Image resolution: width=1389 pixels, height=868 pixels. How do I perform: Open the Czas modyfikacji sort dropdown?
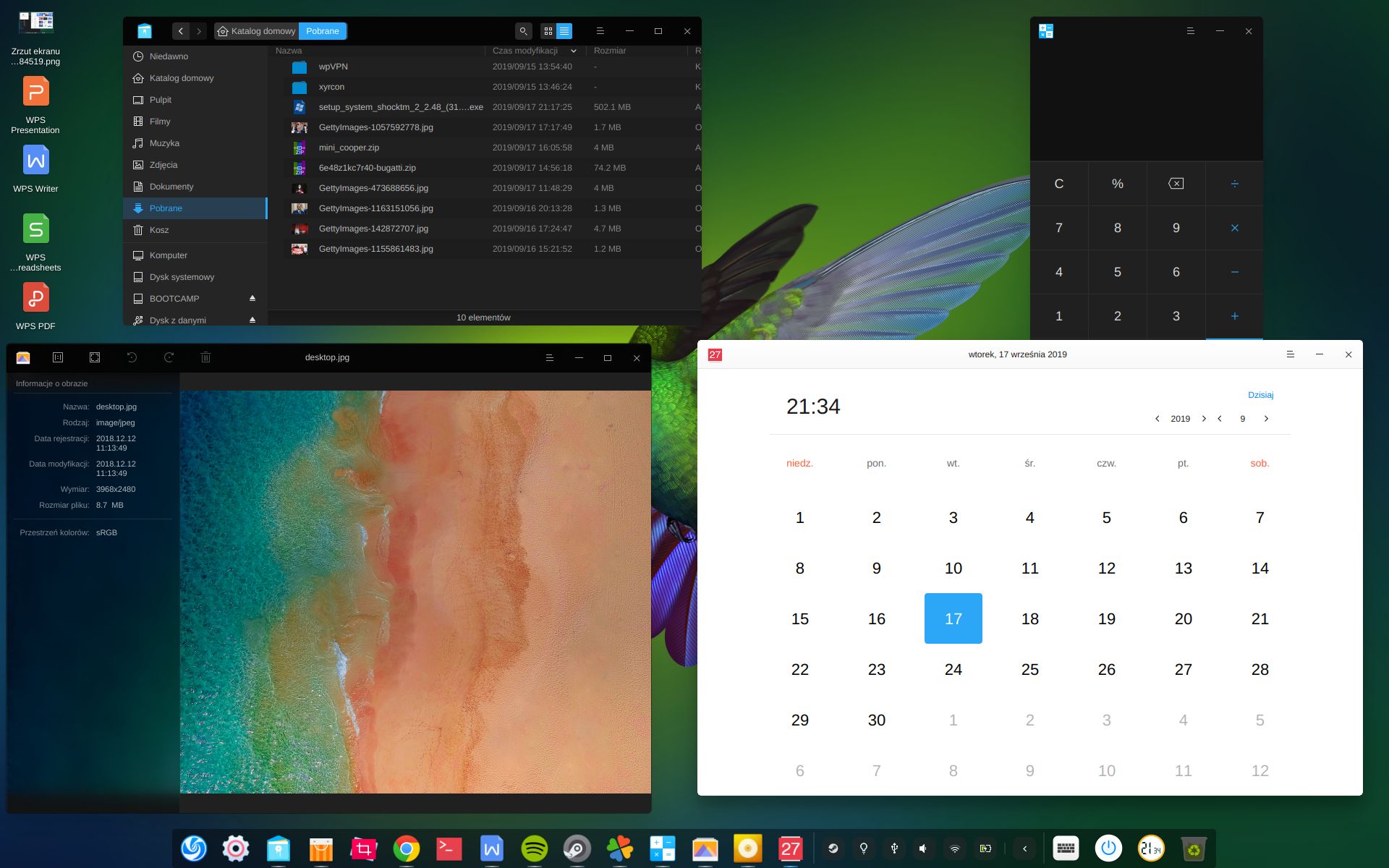click(573, 51)
